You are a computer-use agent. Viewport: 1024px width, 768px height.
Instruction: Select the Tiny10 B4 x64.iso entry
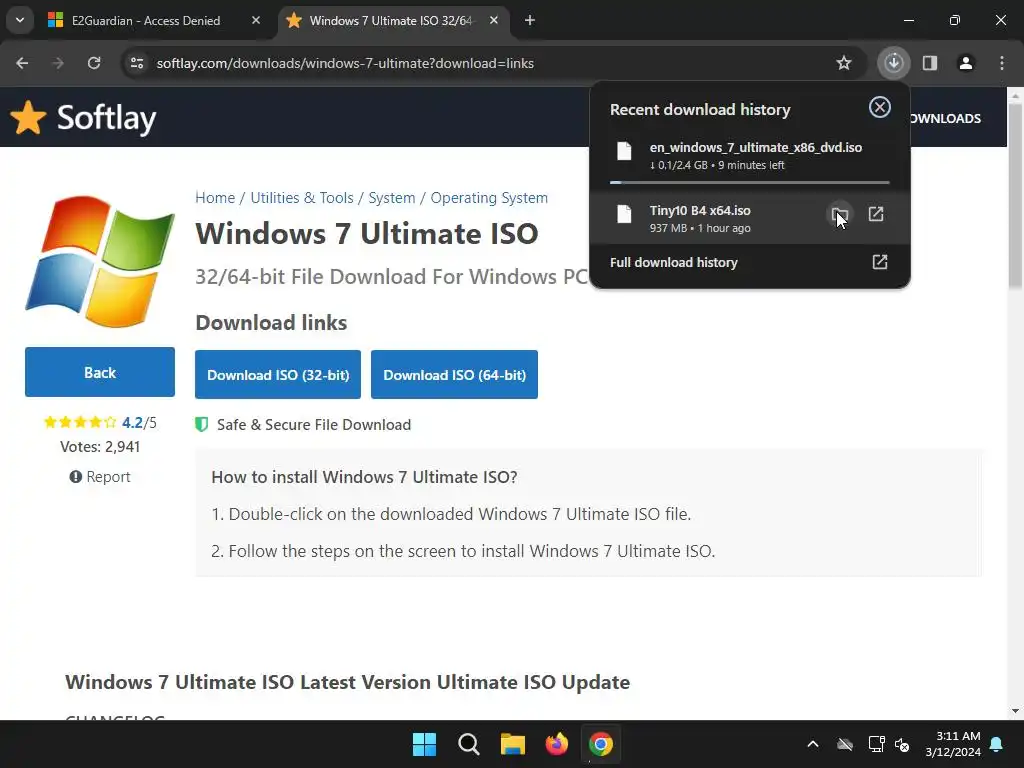pos(750,218)
